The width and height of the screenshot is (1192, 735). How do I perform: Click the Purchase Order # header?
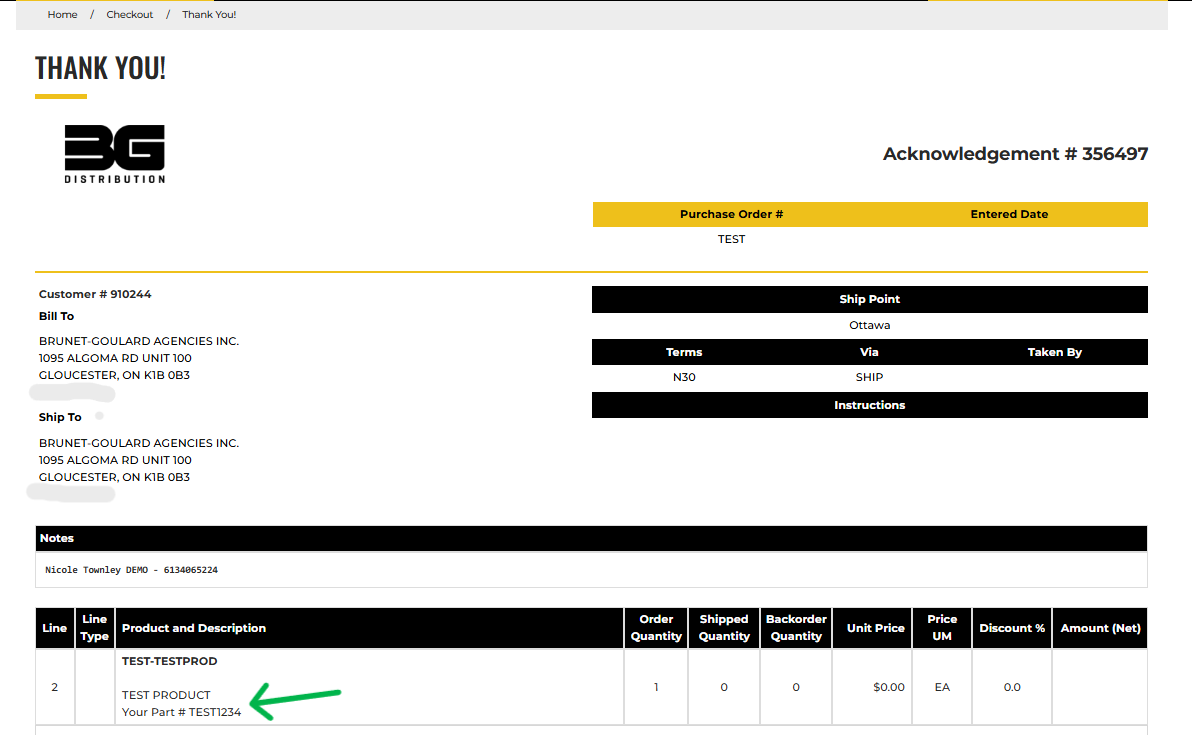pos(731,214)
